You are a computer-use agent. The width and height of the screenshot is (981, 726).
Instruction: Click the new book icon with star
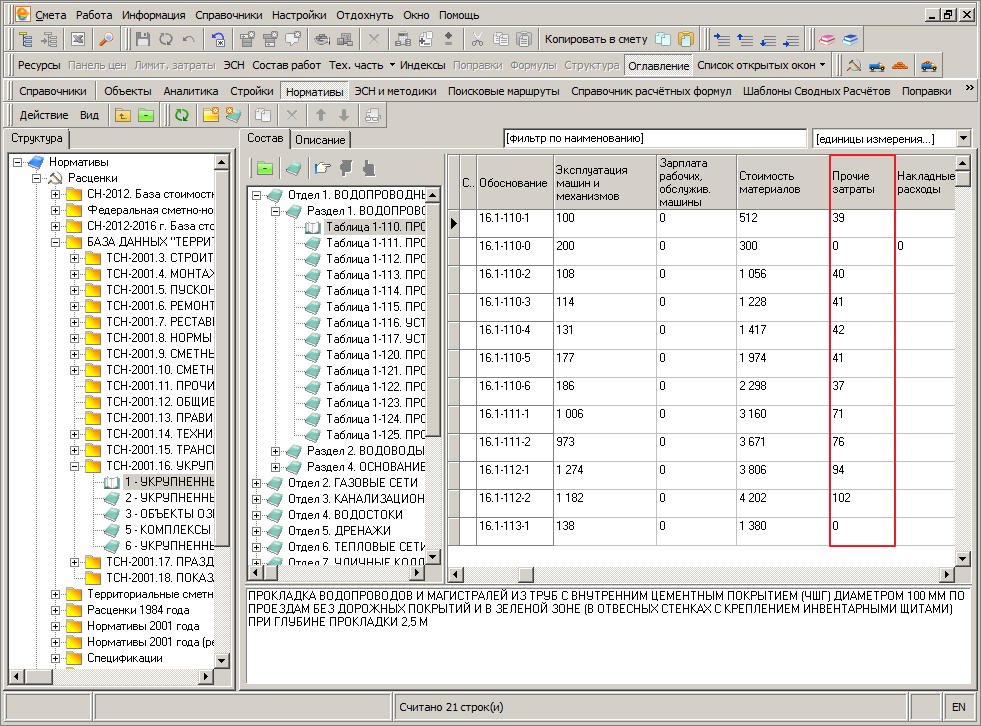[234, 115]
